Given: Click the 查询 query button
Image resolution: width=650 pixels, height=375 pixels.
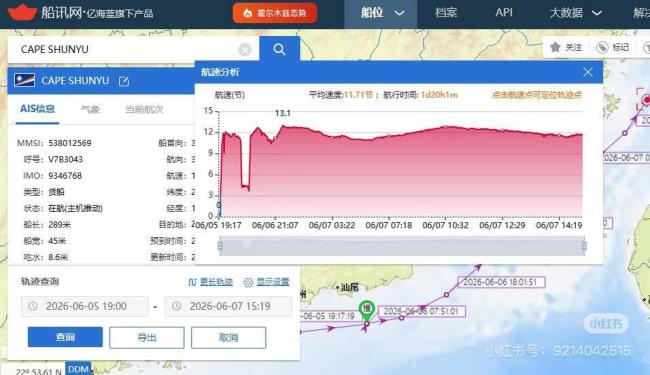Looking at the screenshot, I should click(65, 337).
